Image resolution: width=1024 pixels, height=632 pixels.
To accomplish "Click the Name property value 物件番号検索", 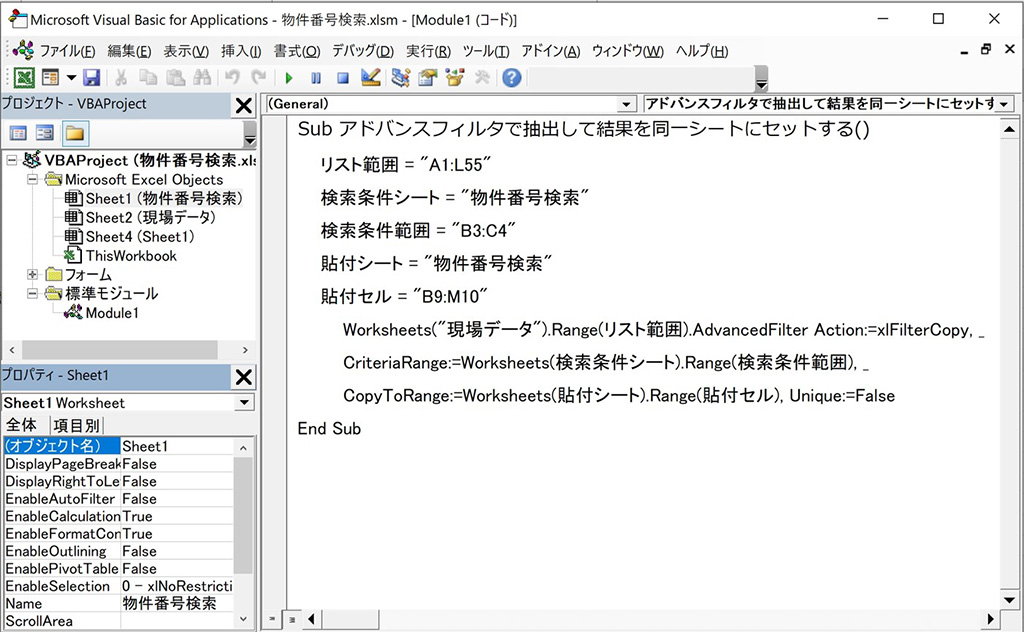I will pos(177,604).
